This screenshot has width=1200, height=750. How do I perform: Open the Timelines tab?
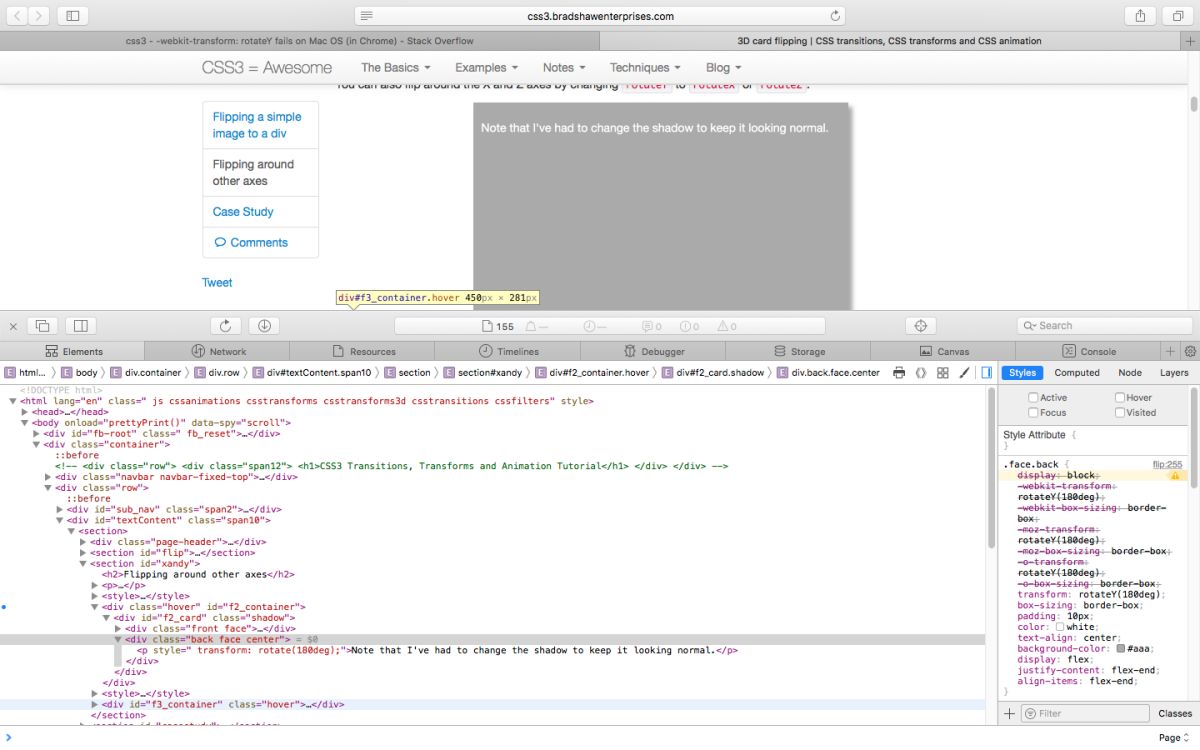tap(508, 351)
